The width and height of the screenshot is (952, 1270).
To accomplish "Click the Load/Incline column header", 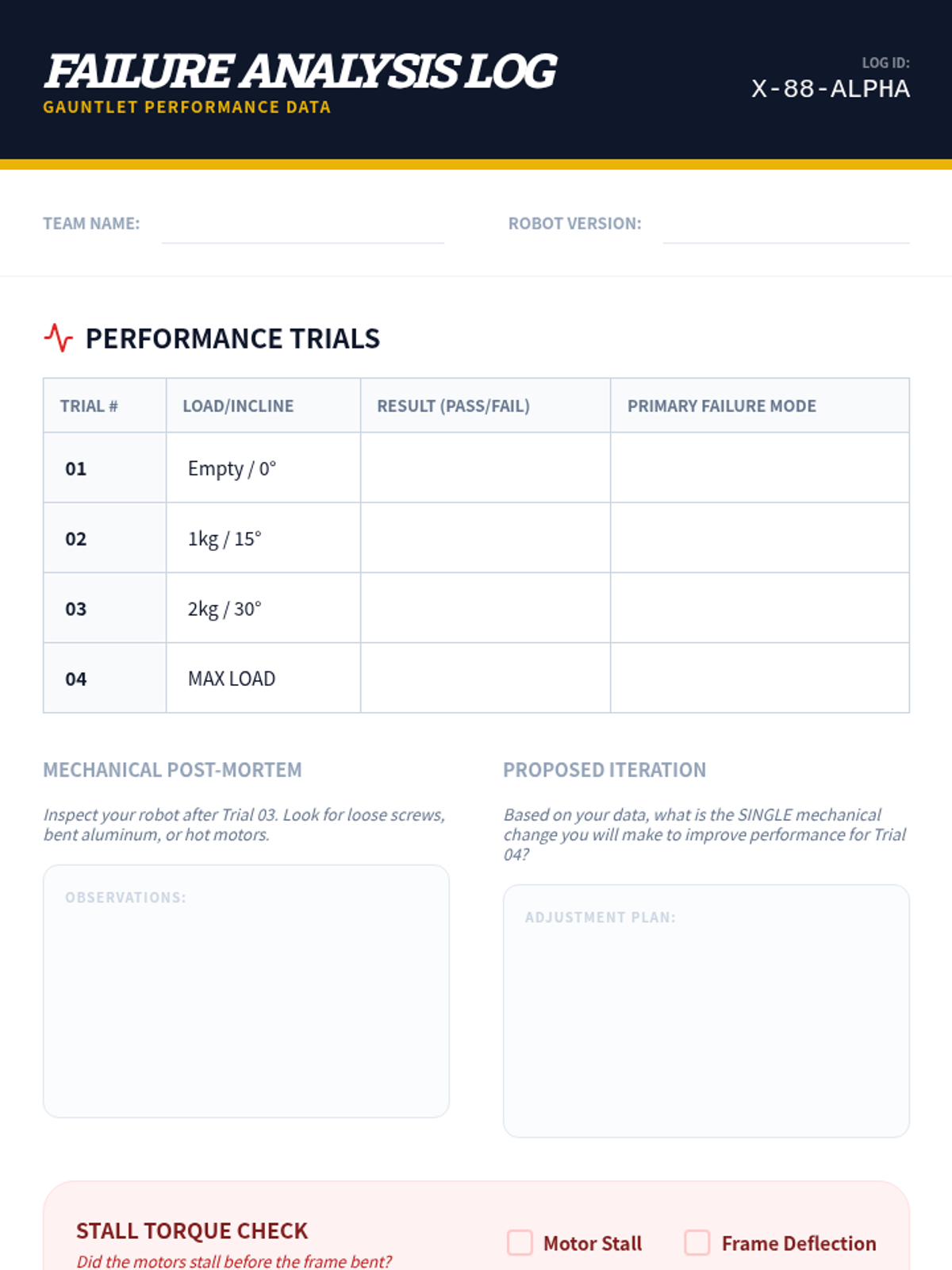I will [238, 406].
